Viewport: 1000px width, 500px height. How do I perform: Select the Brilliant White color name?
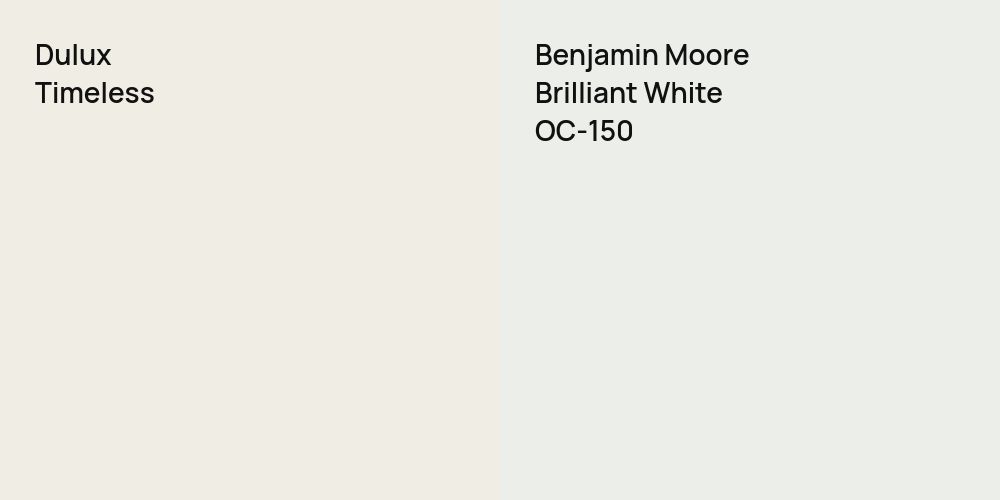(x=628, y=93)
